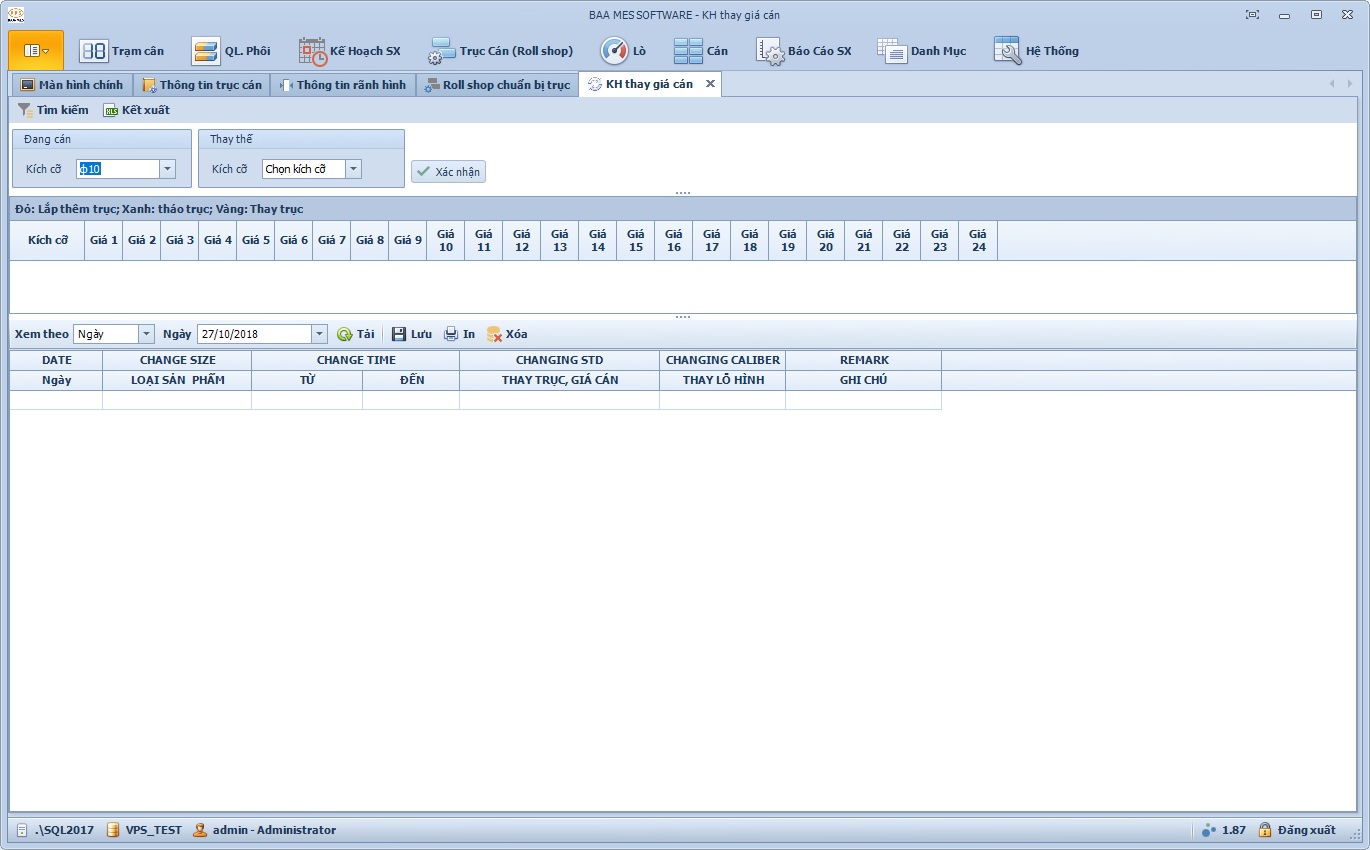The image size is (1370, 850).
Task: Close the KH thay giá cán tab
Action: tap(710, 84)
